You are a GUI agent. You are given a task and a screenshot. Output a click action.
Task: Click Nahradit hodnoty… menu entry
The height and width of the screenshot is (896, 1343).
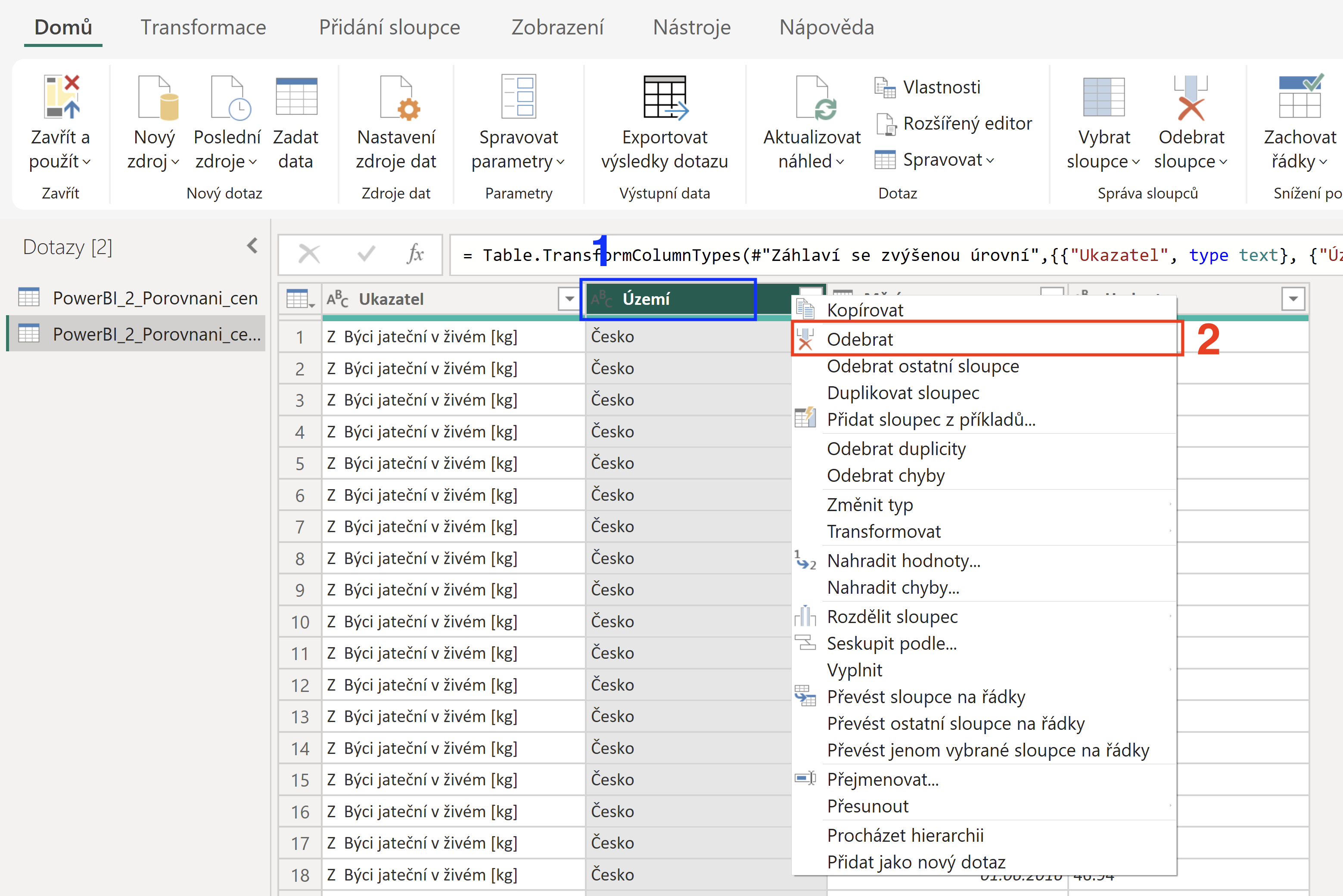click(x=983, y=561)
